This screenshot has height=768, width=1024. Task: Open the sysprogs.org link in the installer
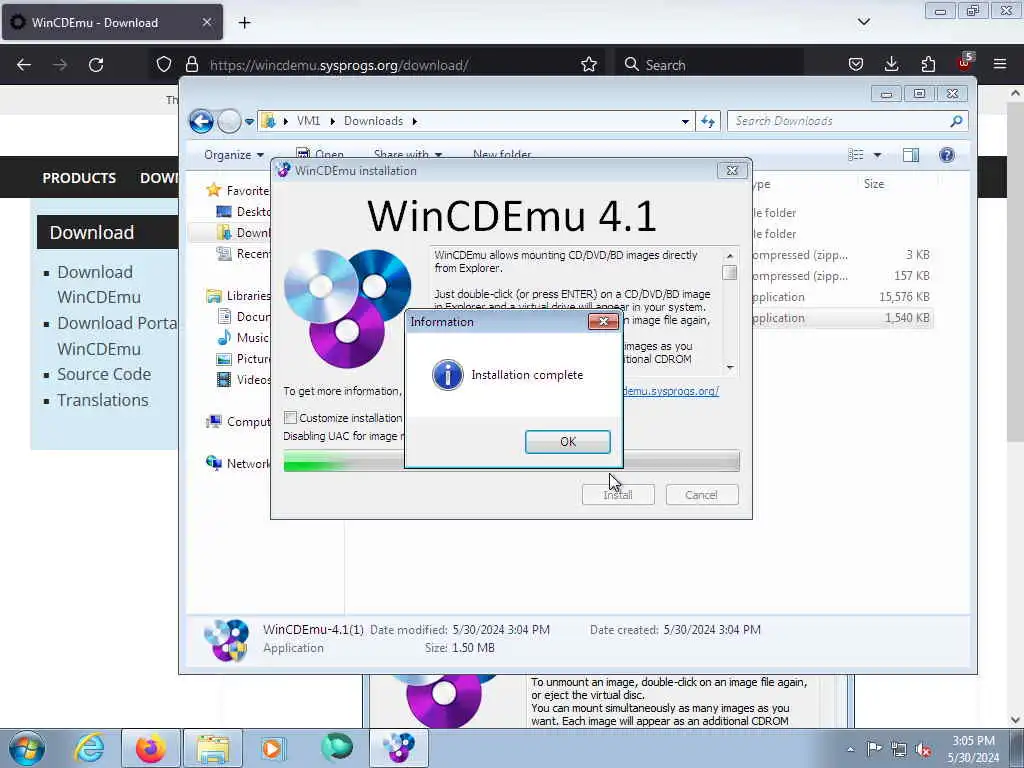tap(671, 391)
